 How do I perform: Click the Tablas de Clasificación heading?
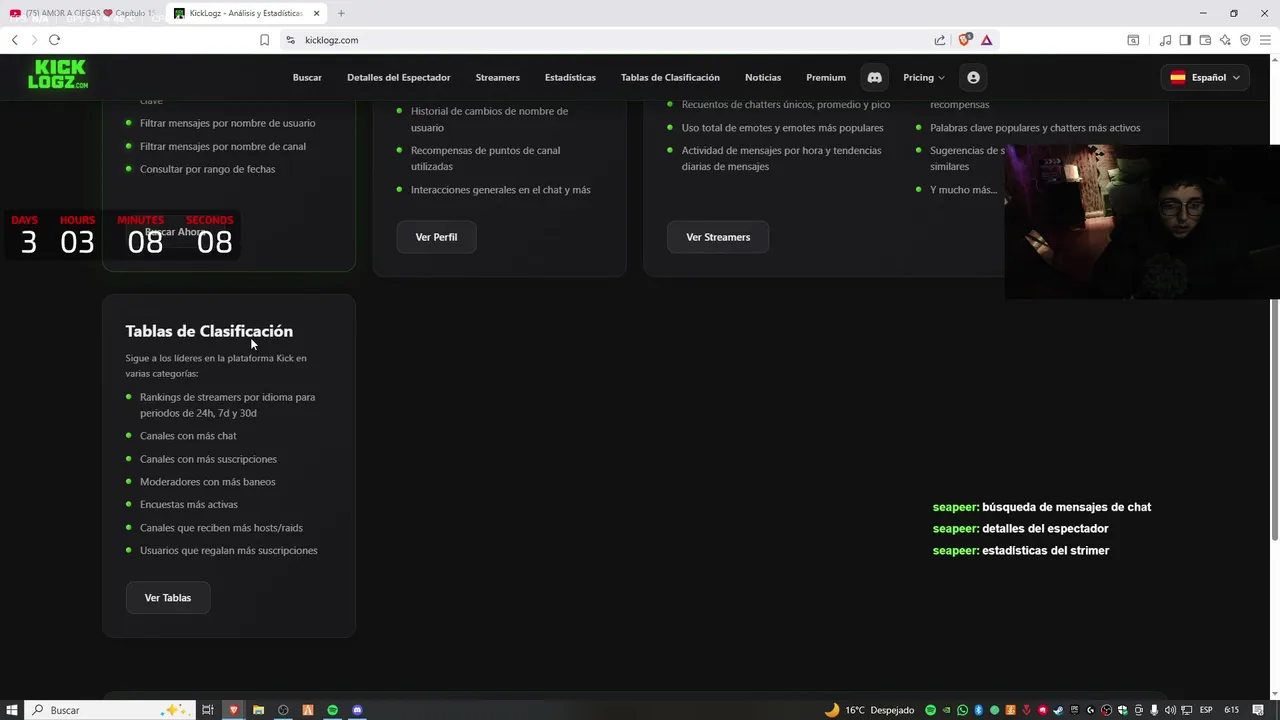pos(209,331)
